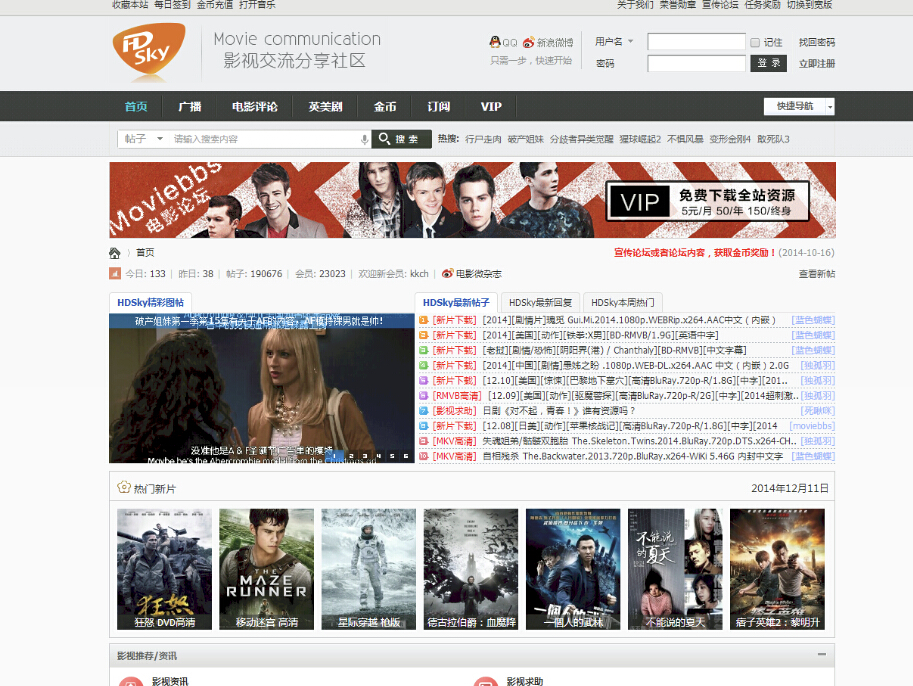The height and width of the screenshot is (686, 913).
Task: Open the 查看新帖 link
Action: tap(816, 274)
